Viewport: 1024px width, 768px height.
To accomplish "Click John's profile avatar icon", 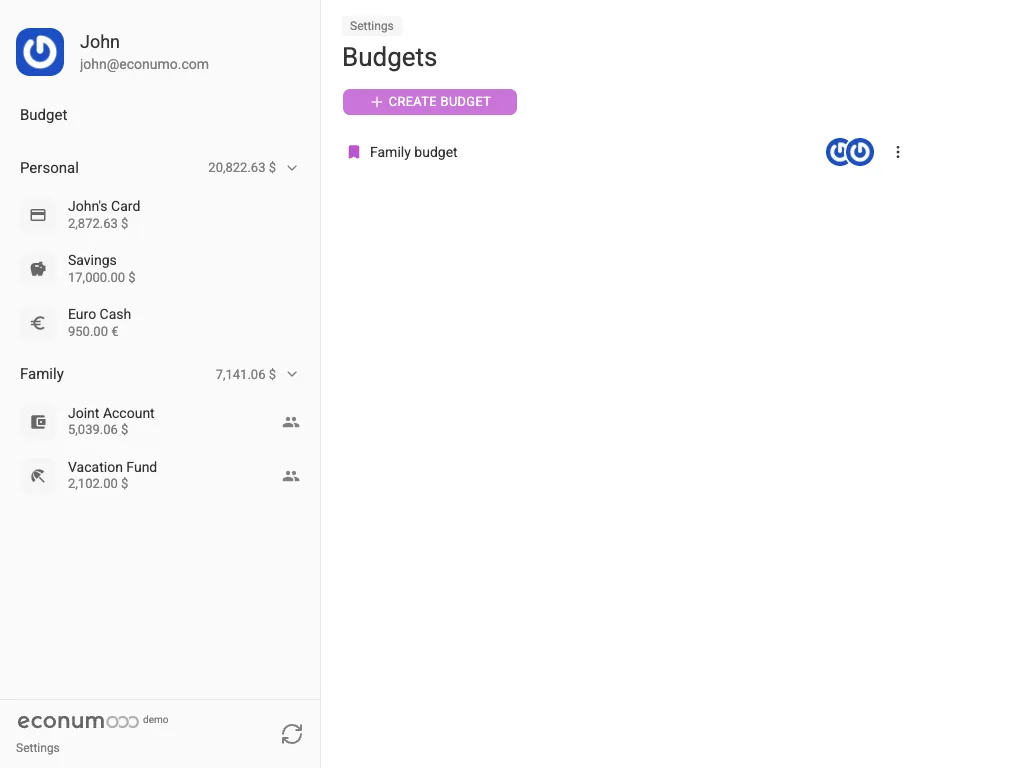I will pos(40,52).
